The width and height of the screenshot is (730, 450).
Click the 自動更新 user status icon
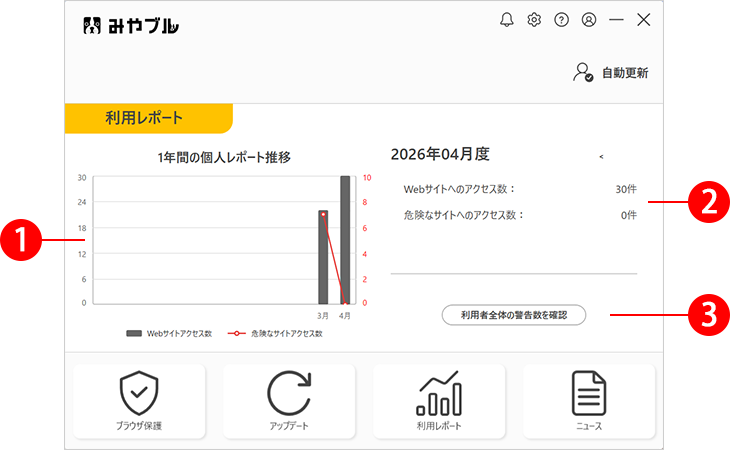pos(583,73)
